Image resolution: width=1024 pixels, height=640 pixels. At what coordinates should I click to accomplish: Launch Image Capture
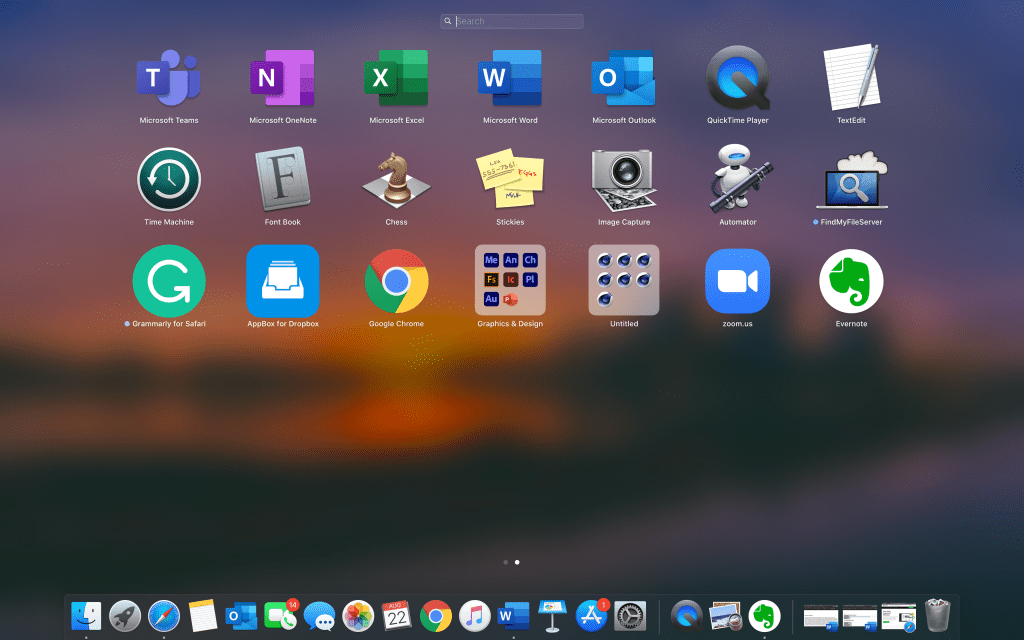(x=624, y=180)
